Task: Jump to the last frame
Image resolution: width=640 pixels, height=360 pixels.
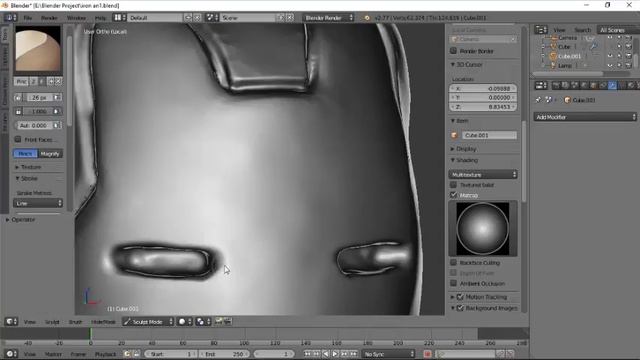Action: 354,354
